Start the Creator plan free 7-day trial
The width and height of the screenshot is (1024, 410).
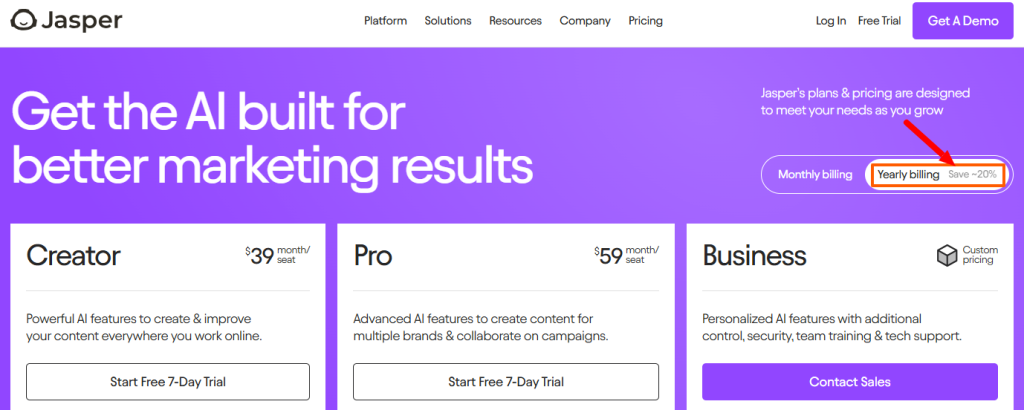(168, 382)
